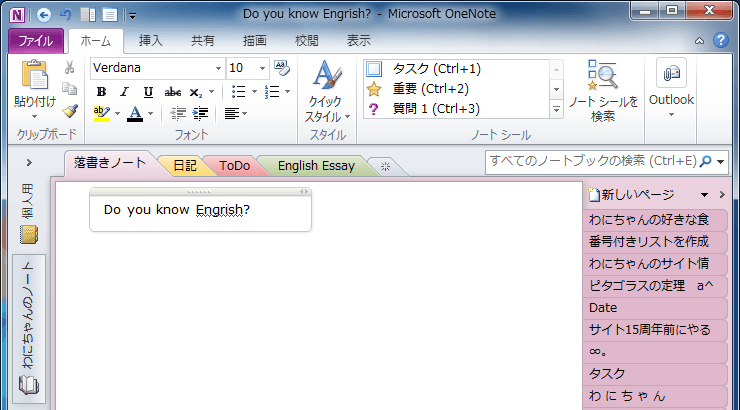Open the Outlook tasks menu
The width and height of the screenshot is (740, 410).
671,90
